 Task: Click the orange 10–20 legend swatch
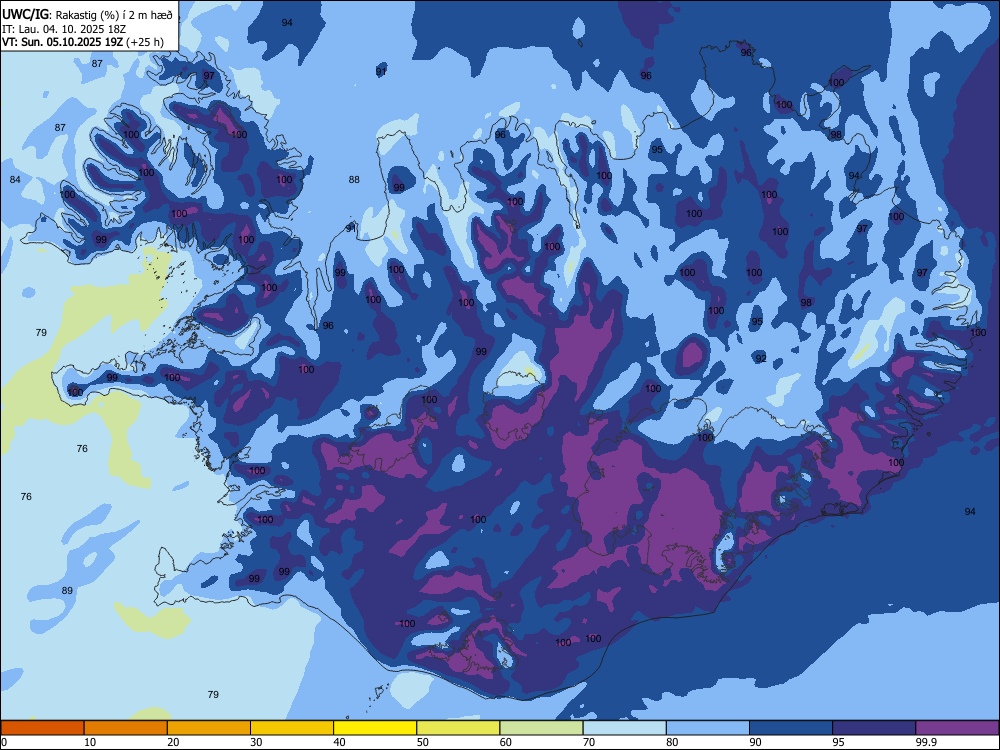coord(126,728)
